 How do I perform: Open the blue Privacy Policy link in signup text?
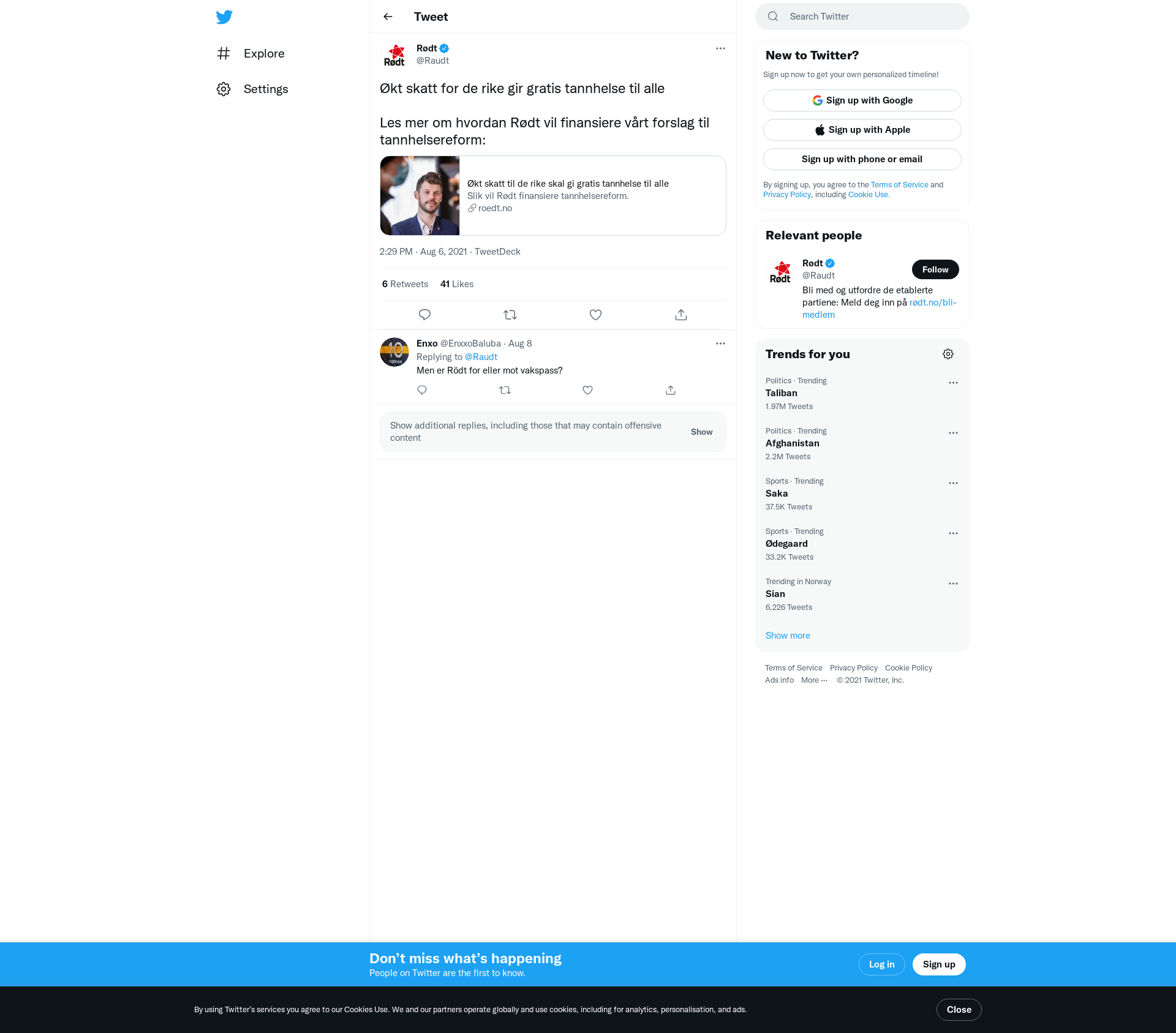point(787,195)
